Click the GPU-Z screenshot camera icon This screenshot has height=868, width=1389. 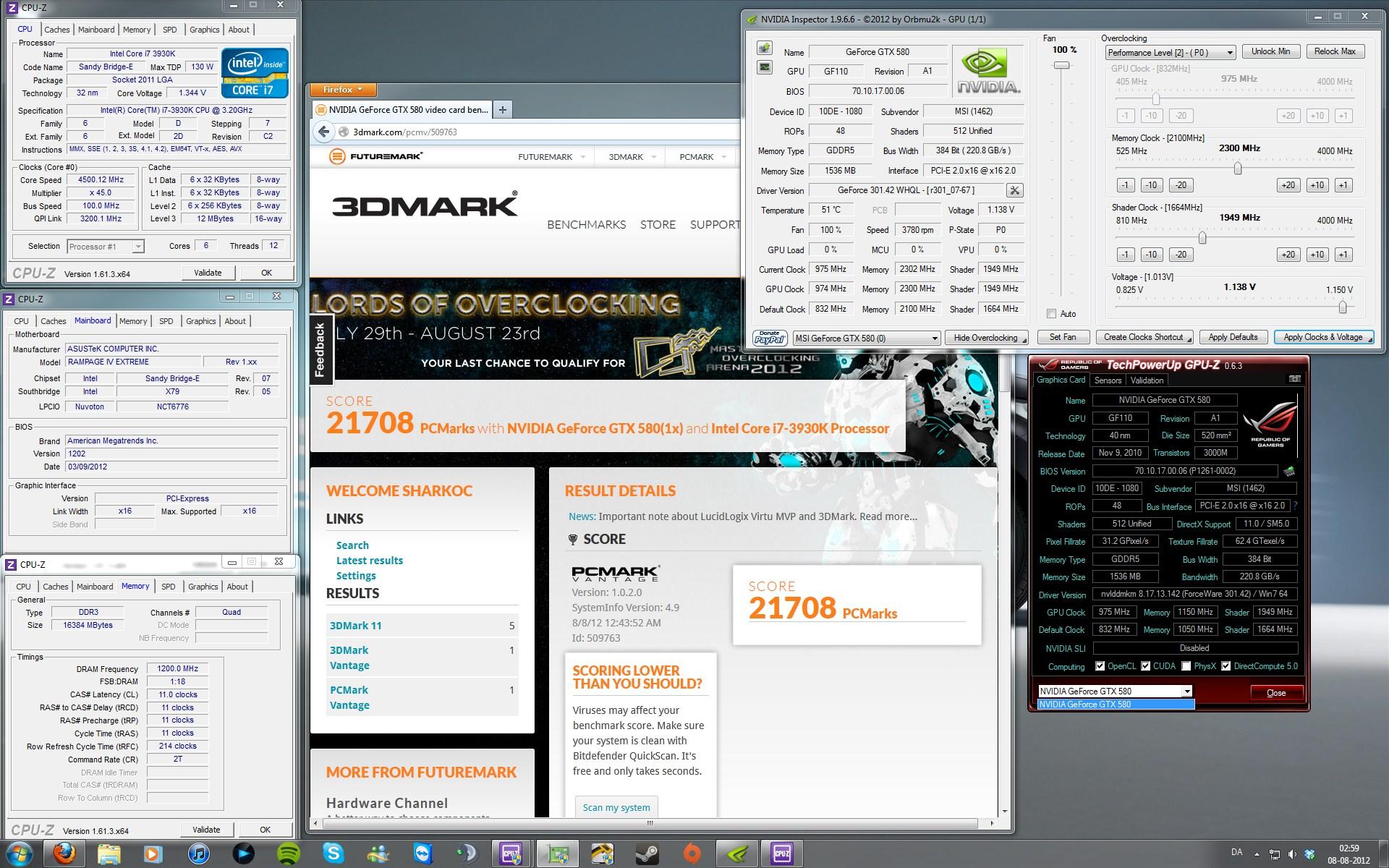(x=1294, y=379)
